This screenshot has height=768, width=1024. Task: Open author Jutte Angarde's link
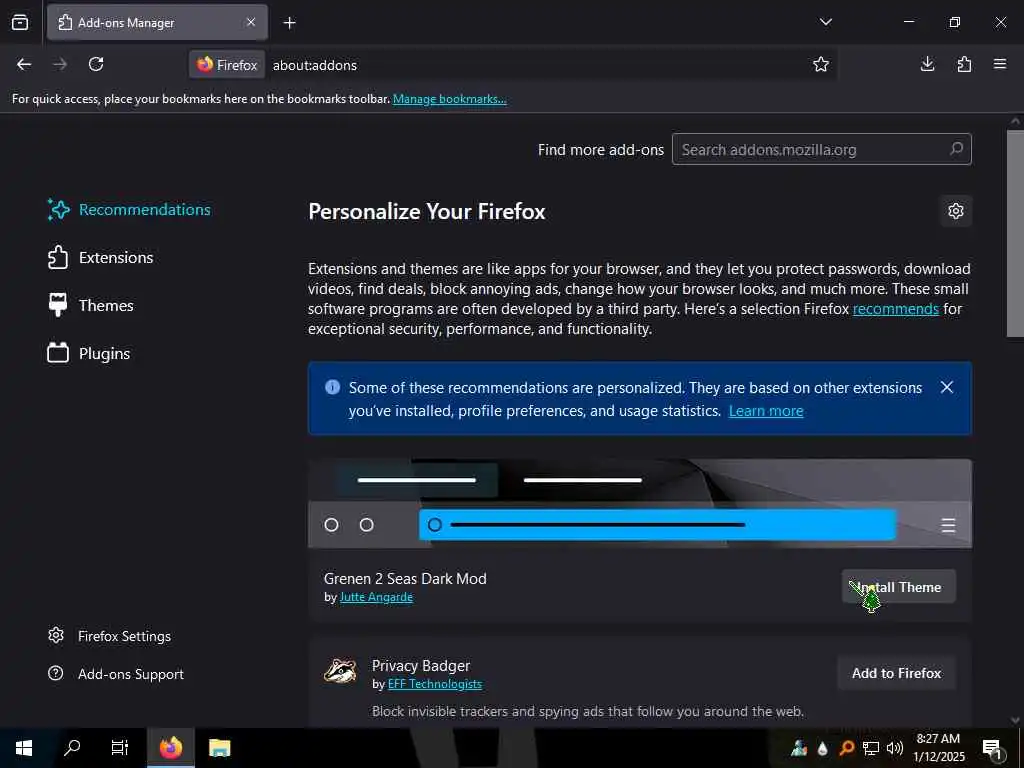click(376, 597)
